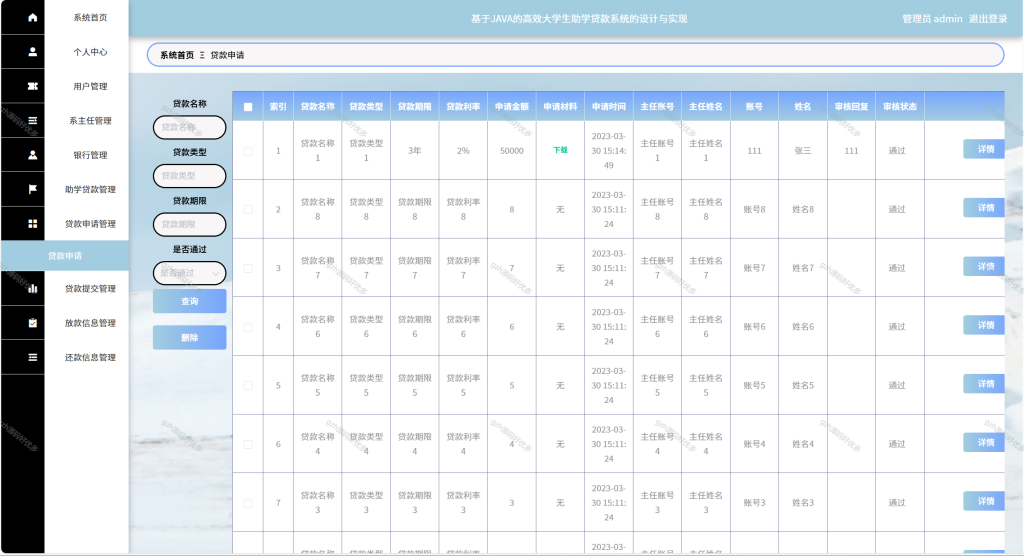Click the page title about JAVA助学贷款系统
Screen dimensions: 1024x556
[579, 19]
